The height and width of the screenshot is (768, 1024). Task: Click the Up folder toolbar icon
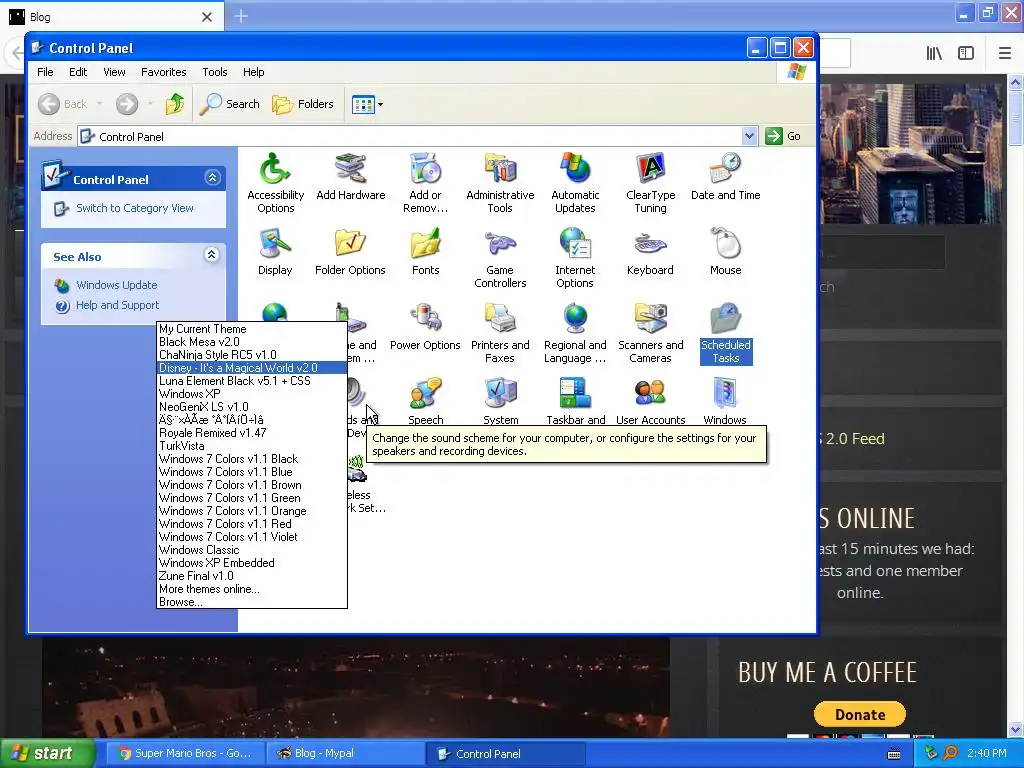(174, 104)
